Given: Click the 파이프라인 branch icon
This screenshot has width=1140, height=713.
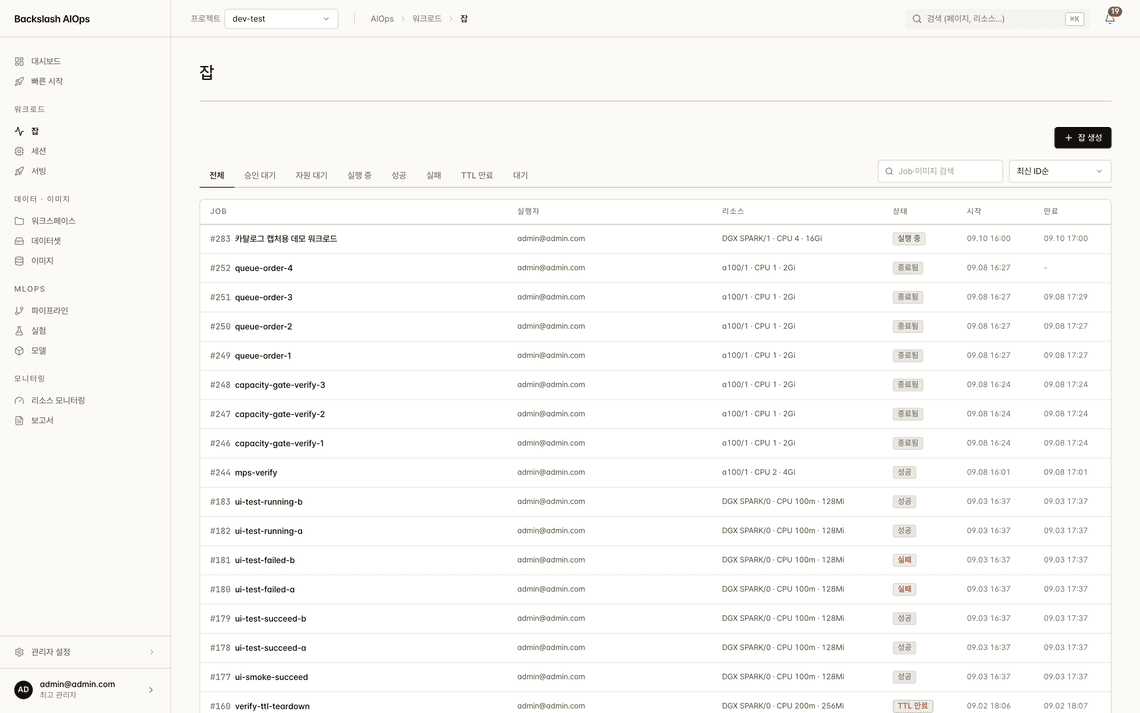Looking at the screenshot, I should 19,311.
